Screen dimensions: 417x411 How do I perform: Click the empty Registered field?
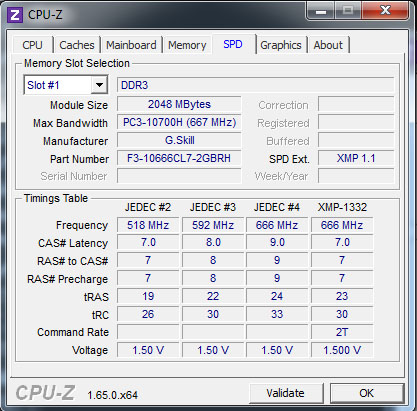tap(356, 122)
